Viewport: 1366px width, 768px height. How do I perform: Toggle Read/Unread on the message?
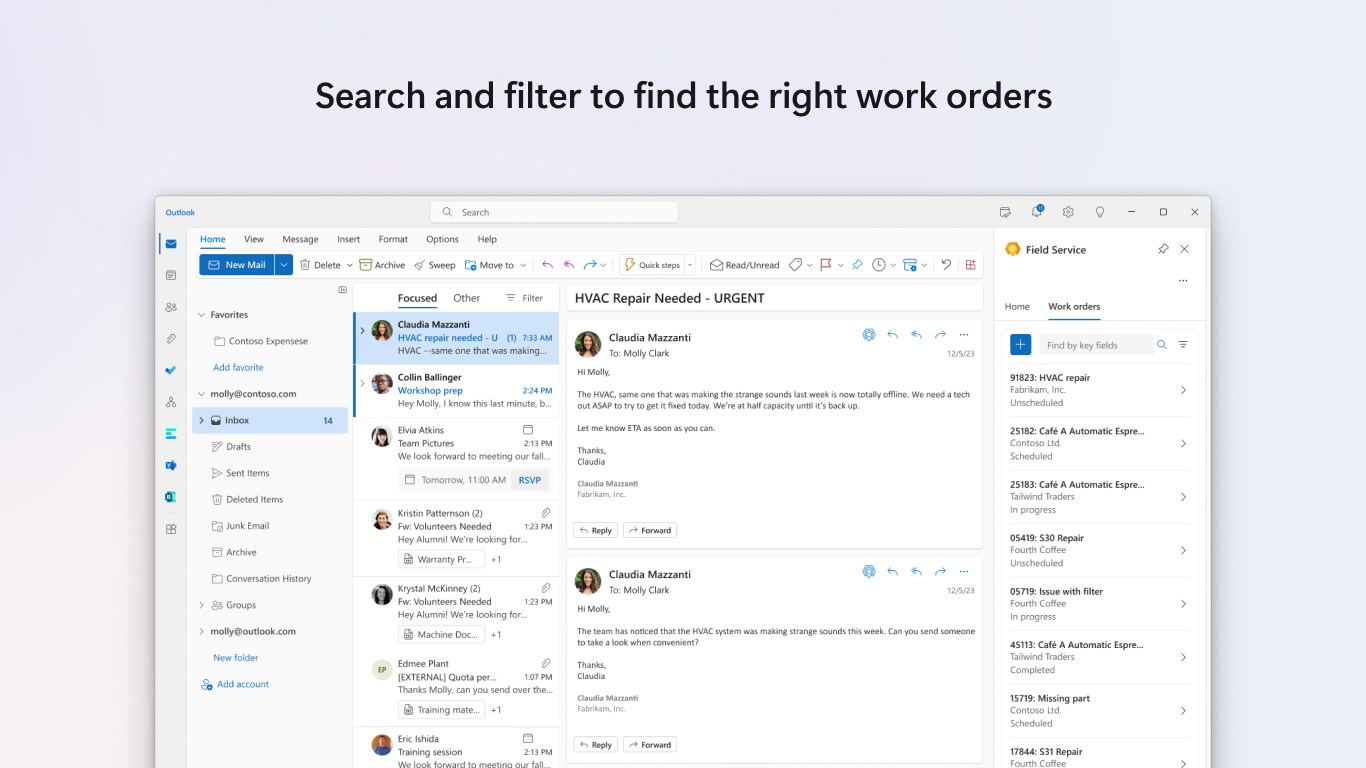coord(744,265)
